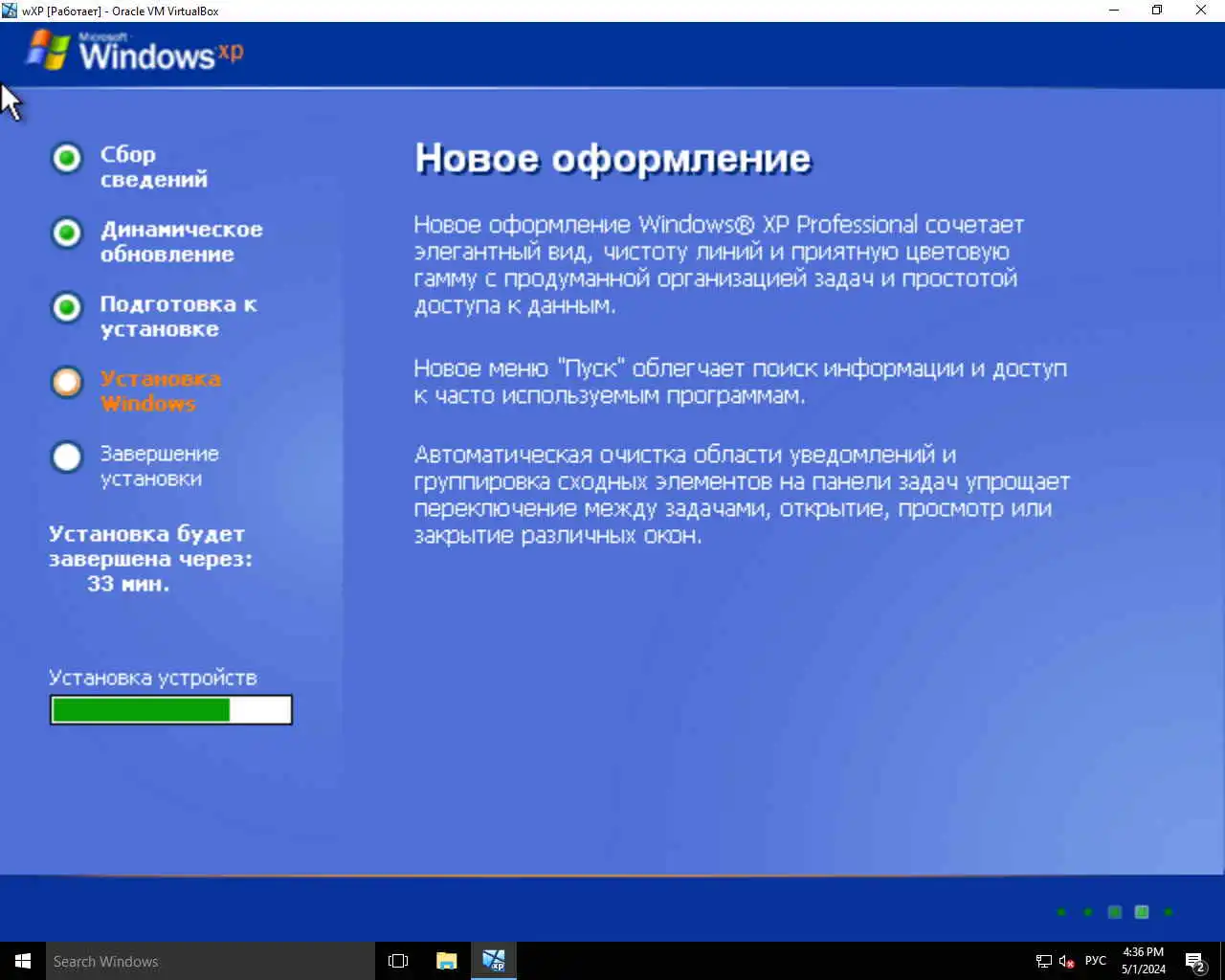Open File Explorer from the taskbar
The image size is (1225, 980).
[446, 961]
